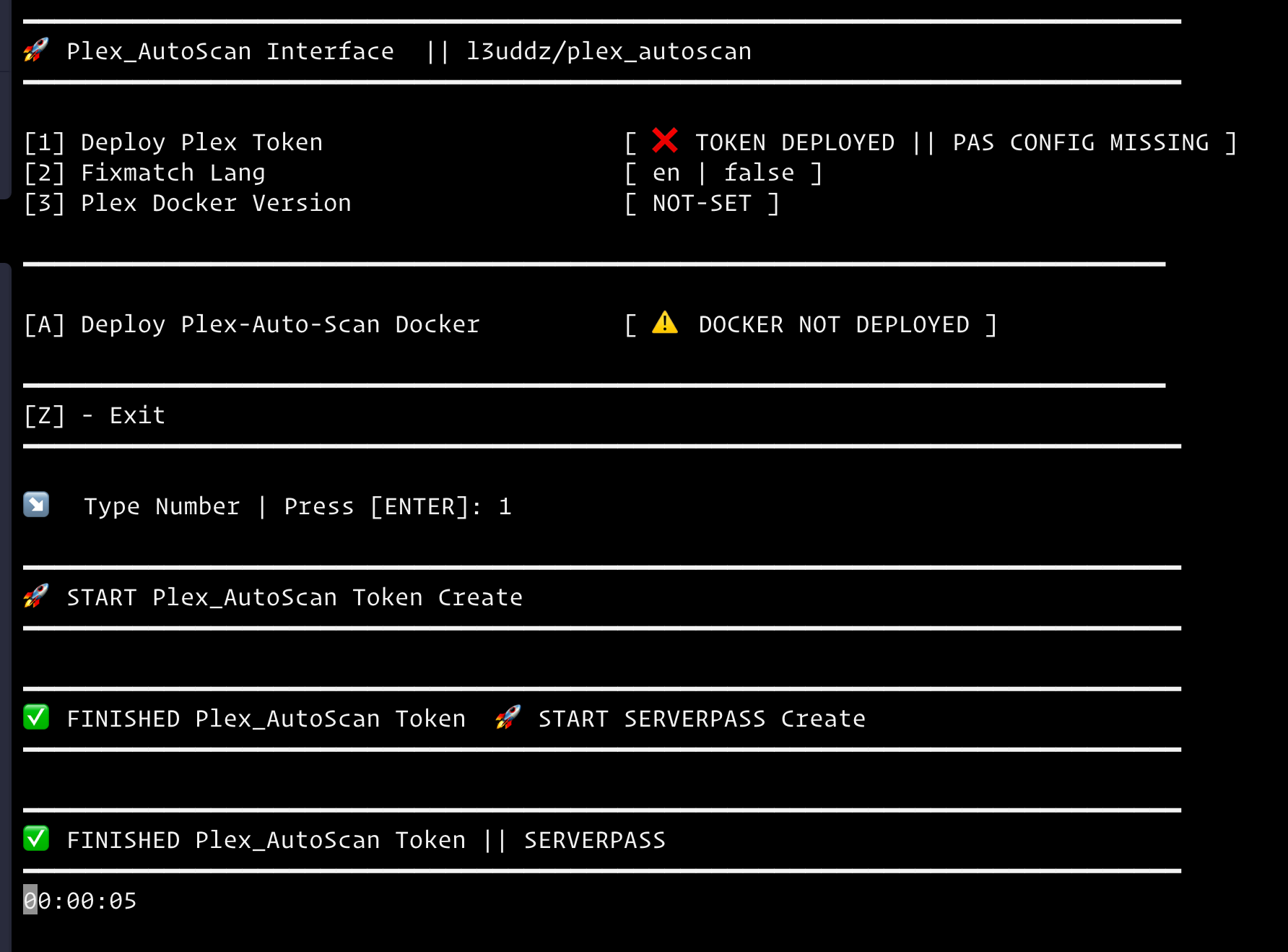
Task: Click the 'Plex_AutoScan Interface' title text
Action: 230,51
